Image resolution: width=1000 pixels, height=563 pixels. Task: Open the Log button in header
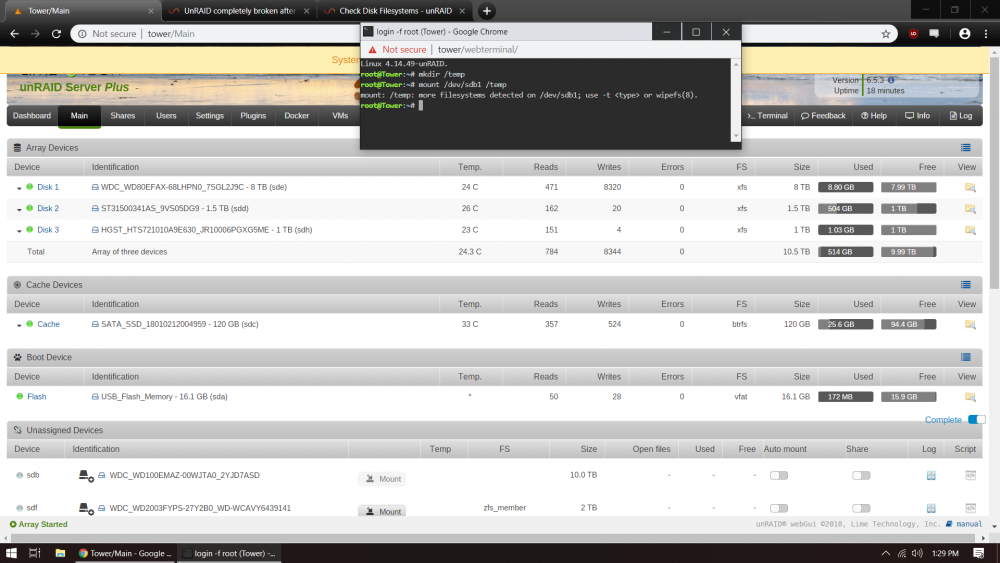coord(960,116)
